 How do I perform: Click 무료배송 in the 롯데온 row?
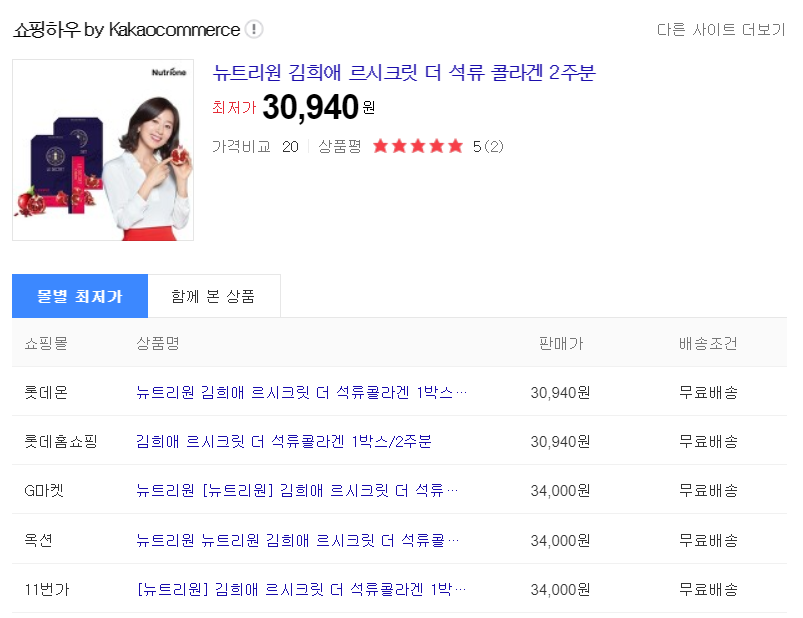click(708, 393)
